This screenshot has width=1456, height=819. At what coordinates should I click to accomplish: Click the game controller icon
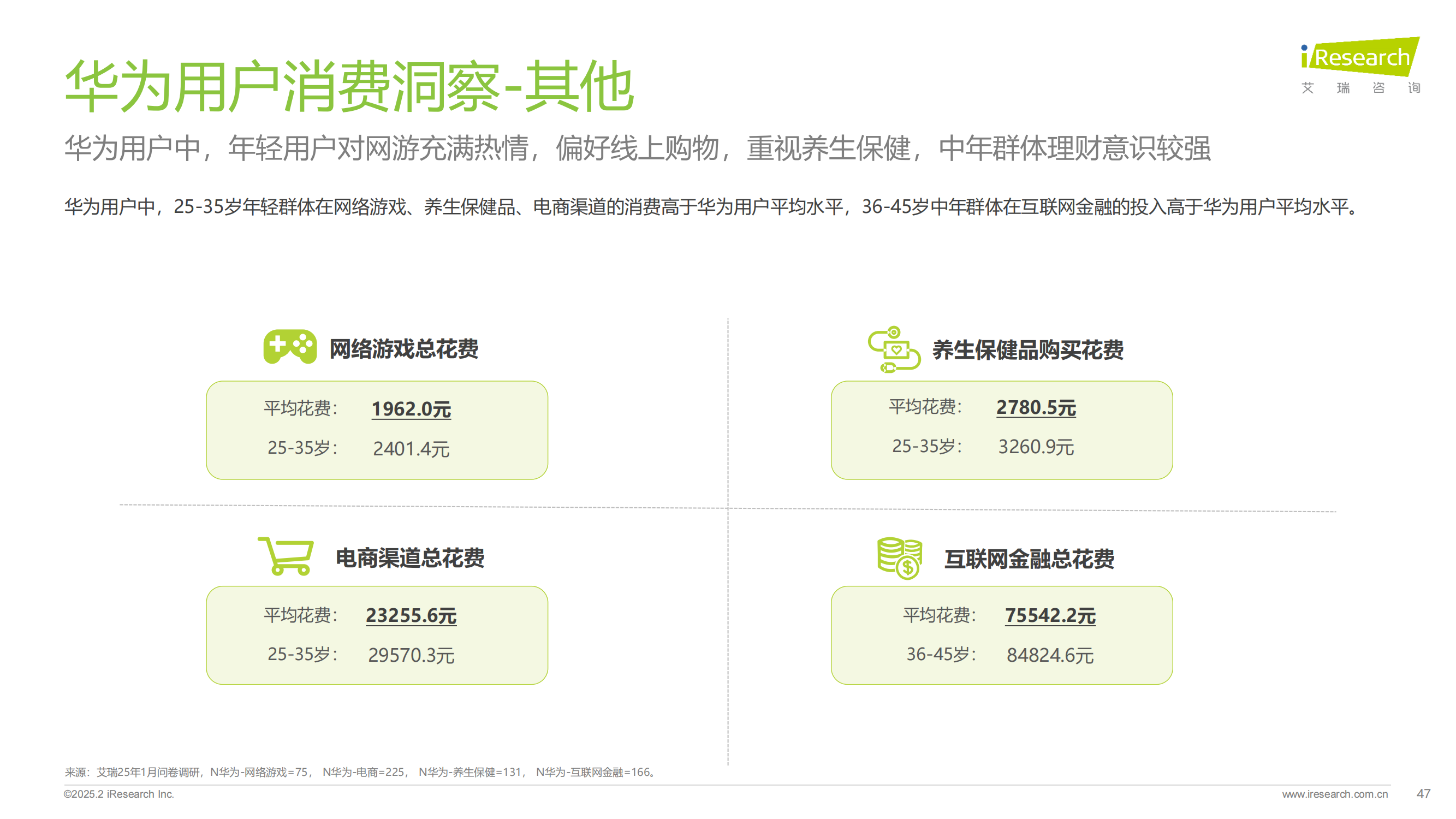pos(290,347)
